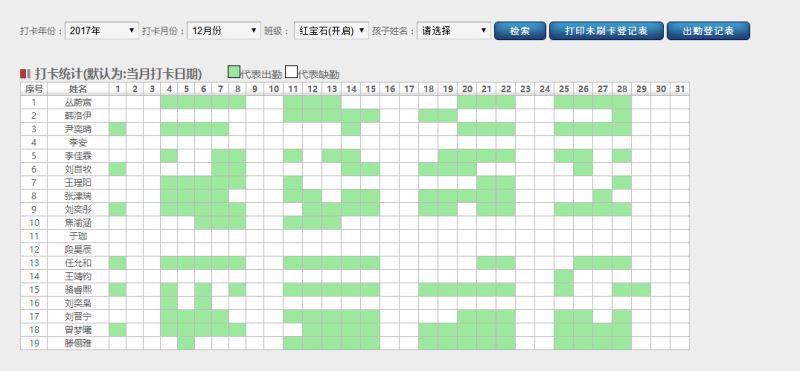Screen dimensions: 800x371
Task: Click row 6's green cell under day 26
Action: tap(583, 169)
